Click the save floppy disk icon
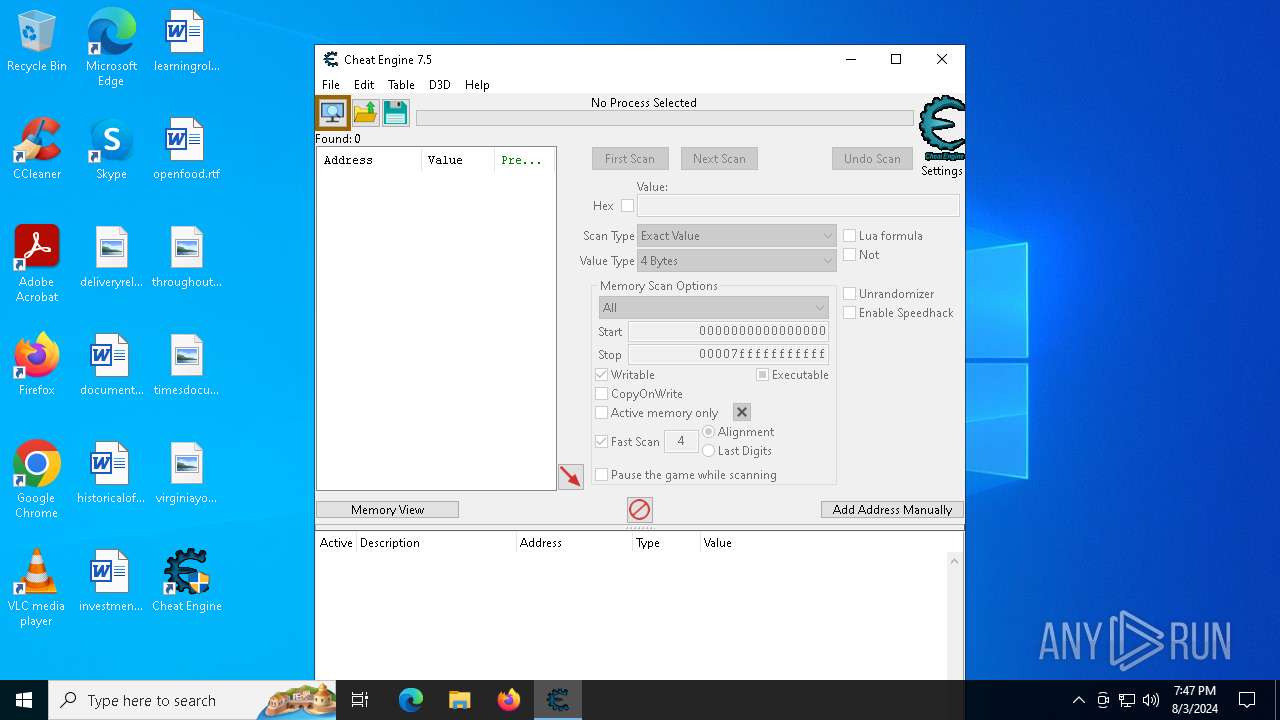Screen dimensions: 1280x720 pyautogui.click(x=396, y=112)
